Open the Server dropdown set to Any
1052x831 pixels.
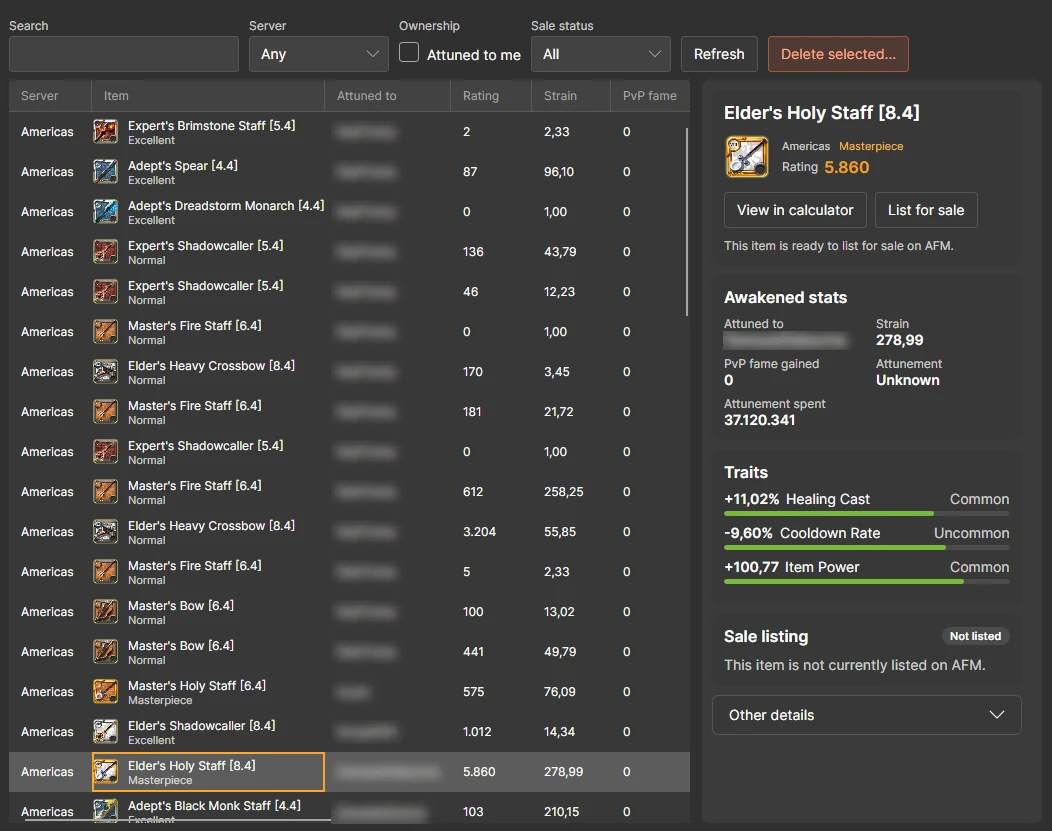point(319,54)
